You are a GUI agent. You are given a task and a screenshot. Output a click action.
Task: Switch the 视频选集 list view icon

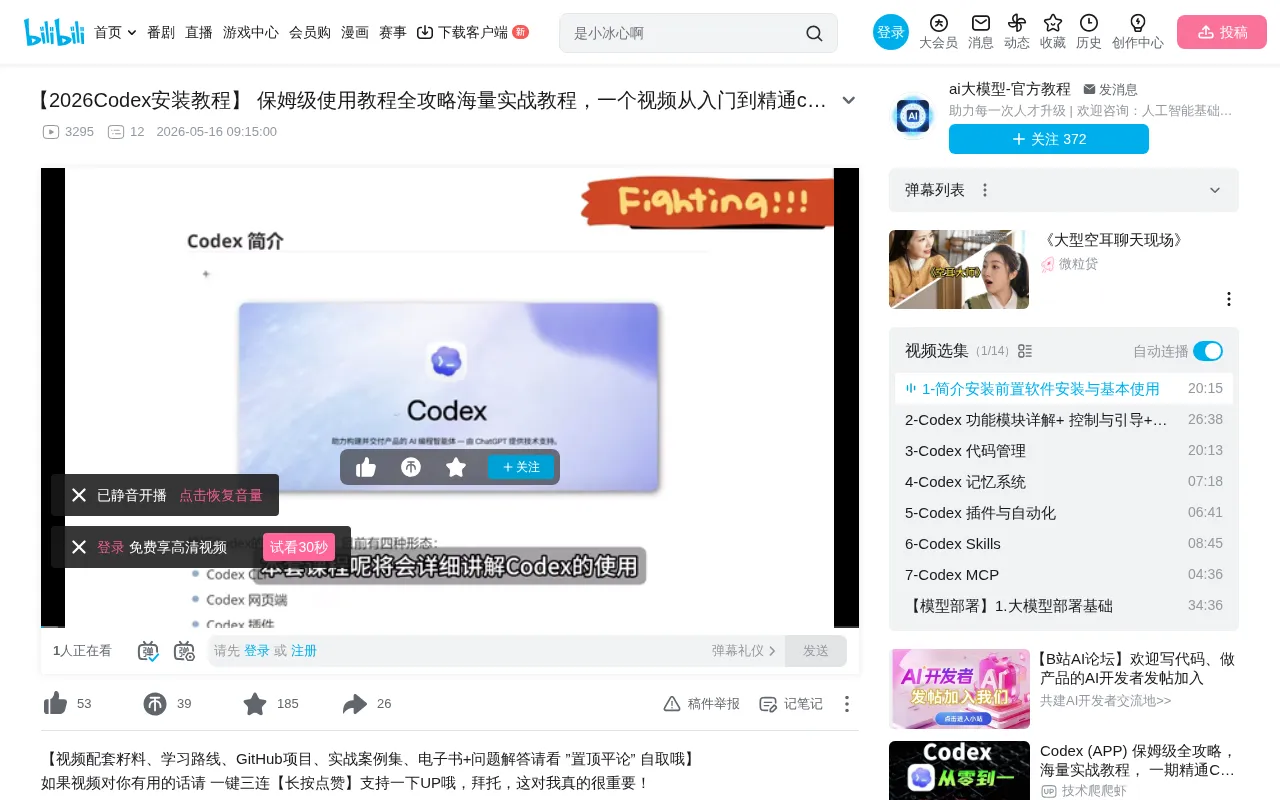click(x=1025, y=351)
